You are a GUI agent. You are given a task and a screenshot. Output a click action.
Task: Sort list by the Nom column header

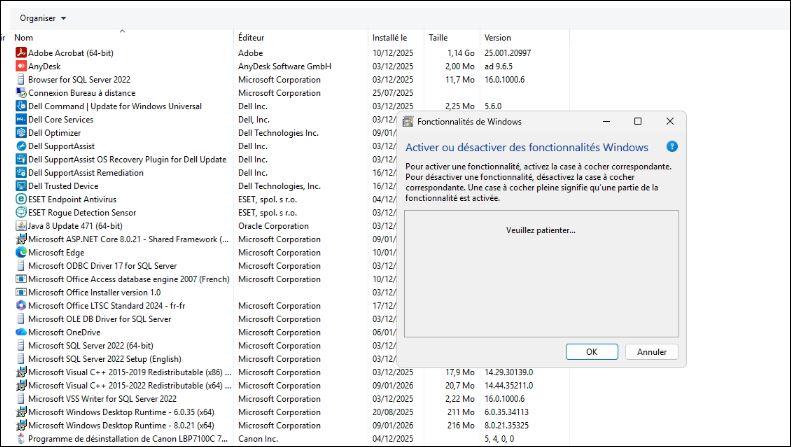coord(24,38)
